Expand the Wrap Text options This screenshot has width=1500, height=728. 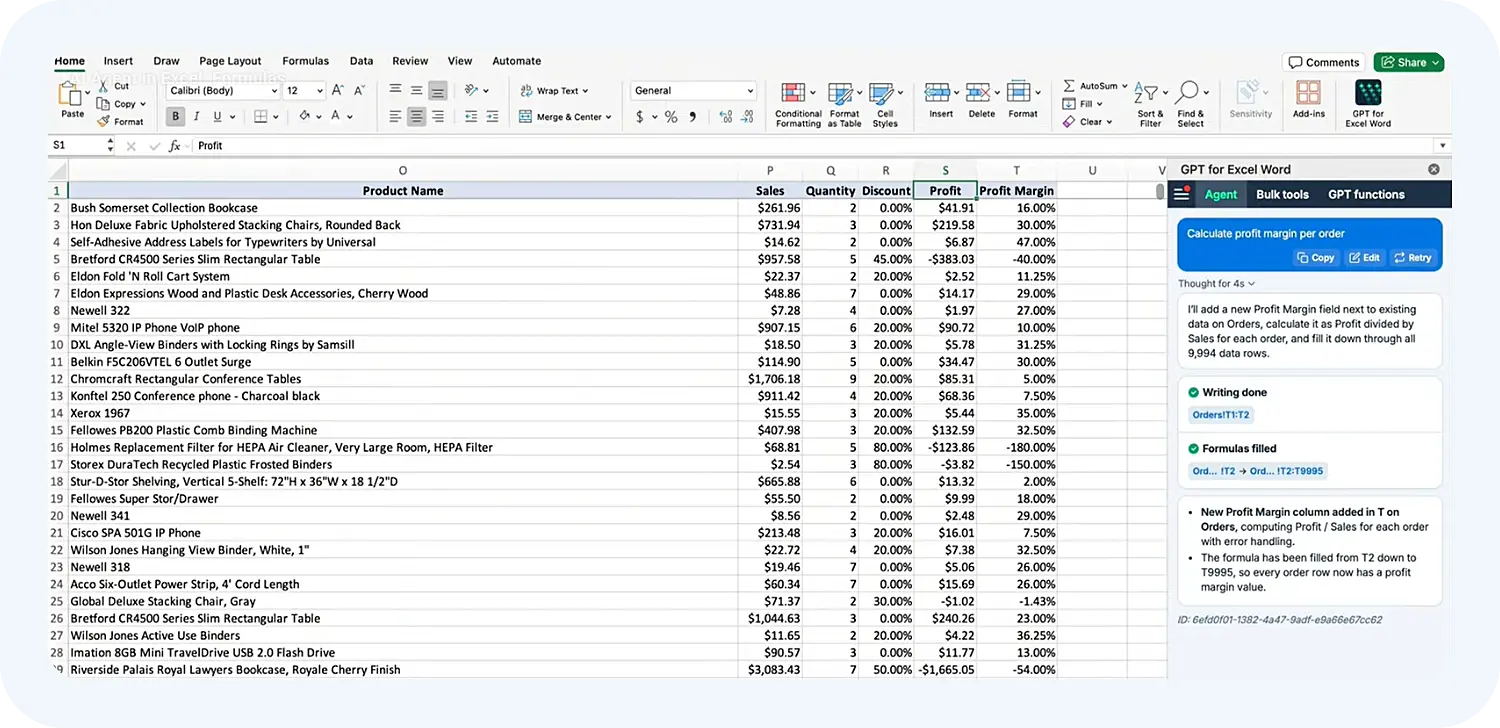585,91
